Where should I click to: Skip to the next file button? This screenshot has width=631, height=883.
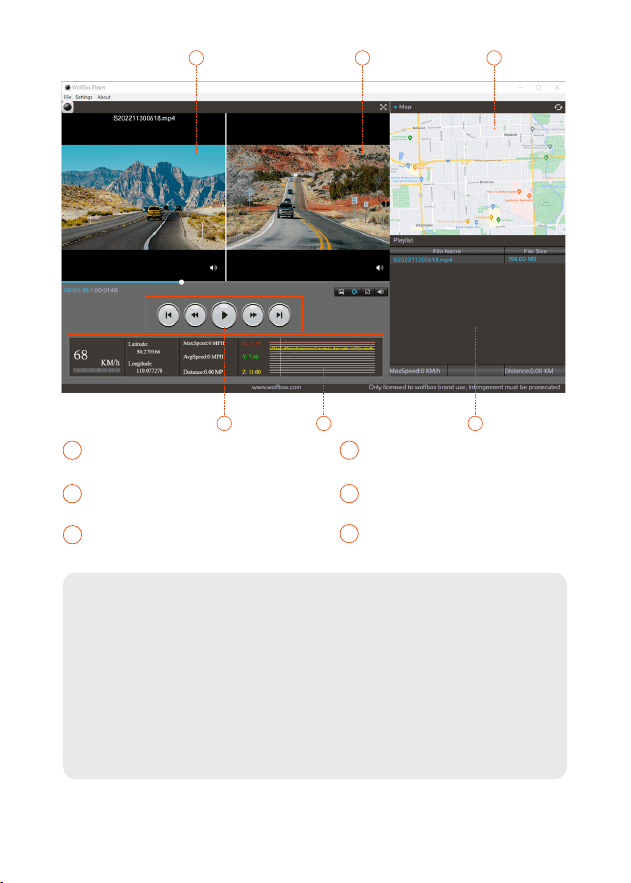(279, 315)
